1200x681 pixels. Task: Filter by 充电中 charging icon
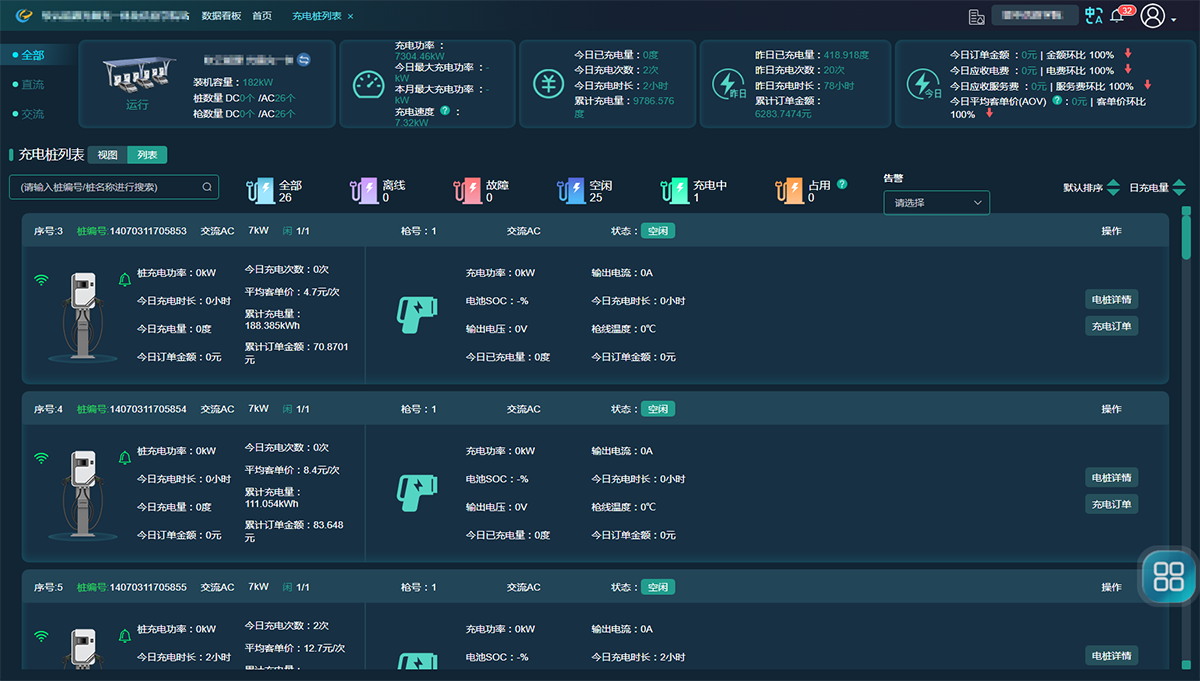(675, 191)
